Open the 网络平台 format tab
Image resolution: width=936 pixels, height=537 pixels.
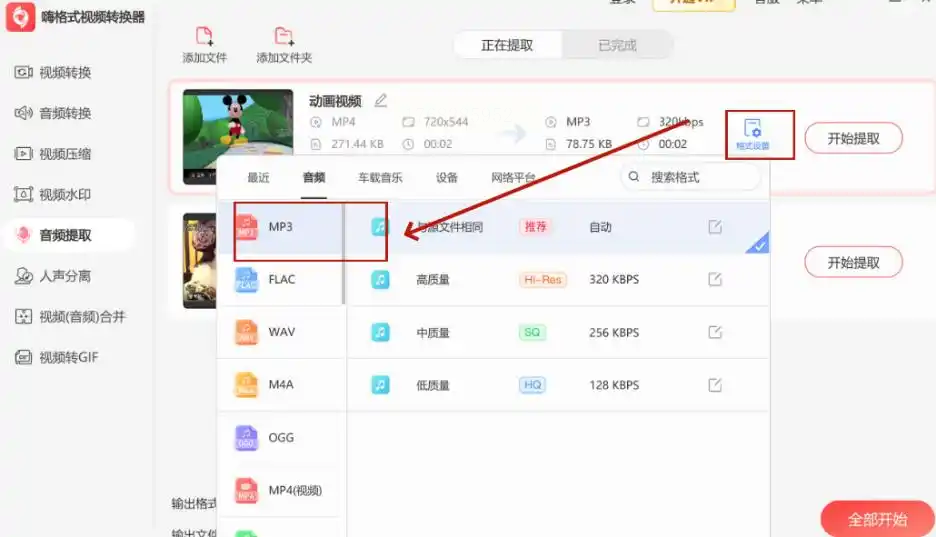tap(513, 177)
